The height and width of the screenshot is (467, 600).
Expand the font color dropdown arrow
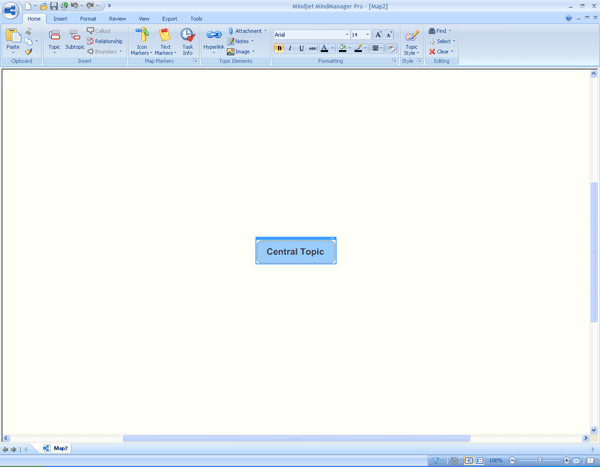click(333, 48)
